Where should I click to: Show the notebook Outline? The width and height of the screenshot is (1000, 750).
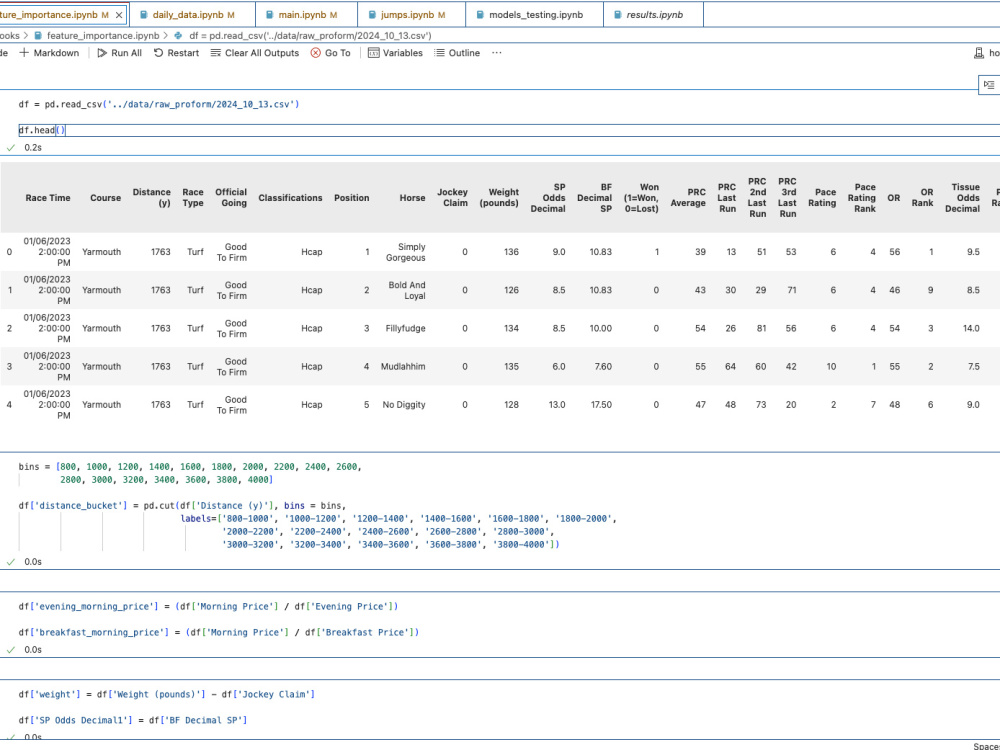point(457,53)
